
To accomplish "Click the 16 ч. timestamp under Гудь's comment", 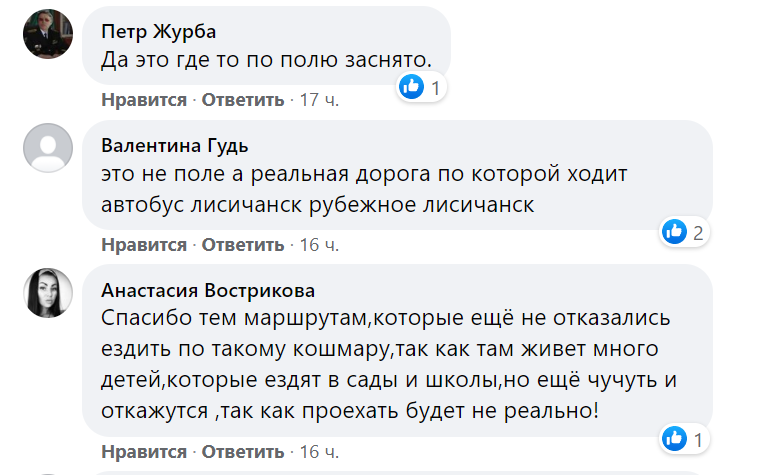I will point(319,245).
